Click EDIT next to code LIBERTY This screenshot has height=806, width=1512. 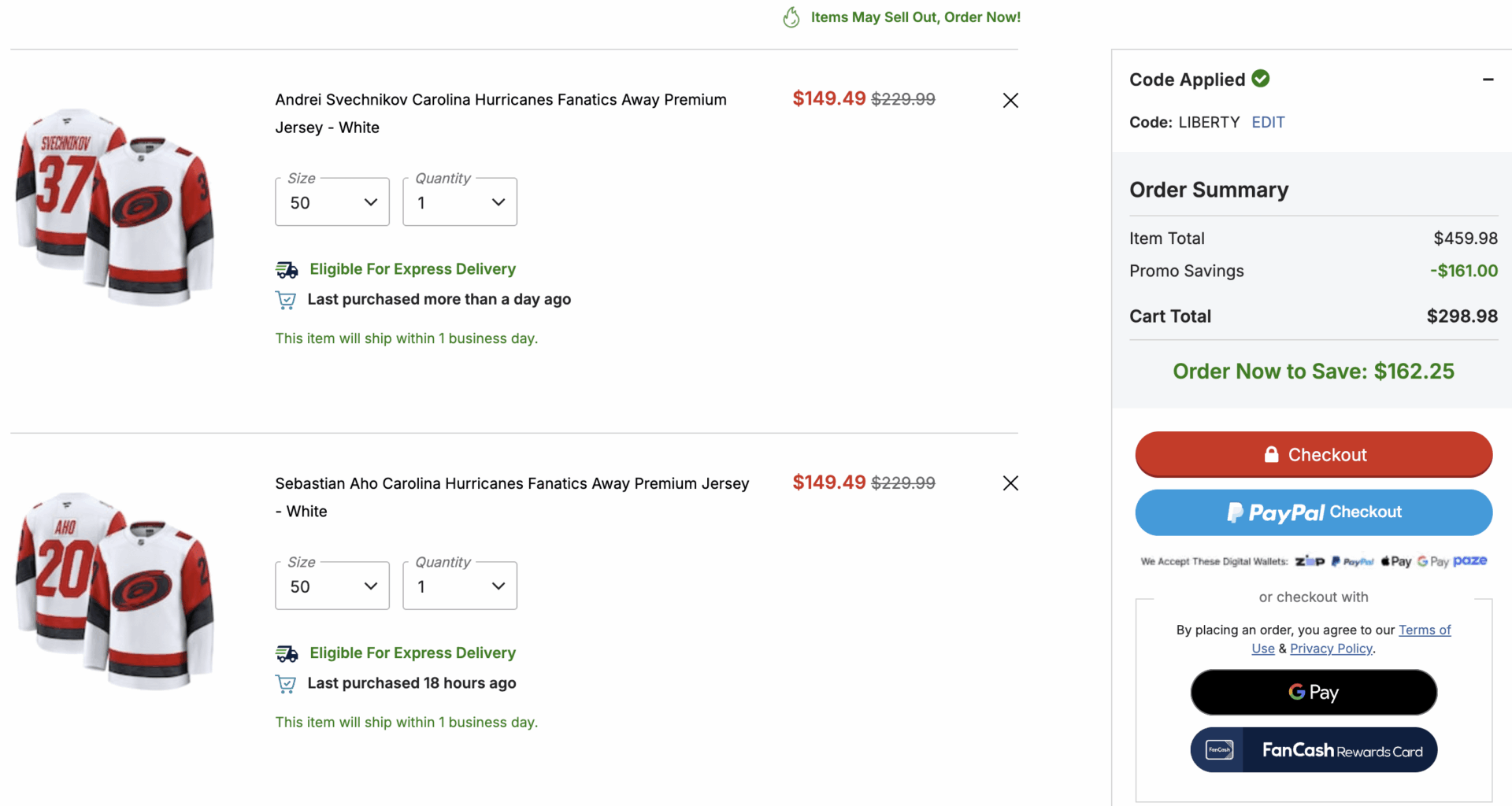(x=1268, y=122)
